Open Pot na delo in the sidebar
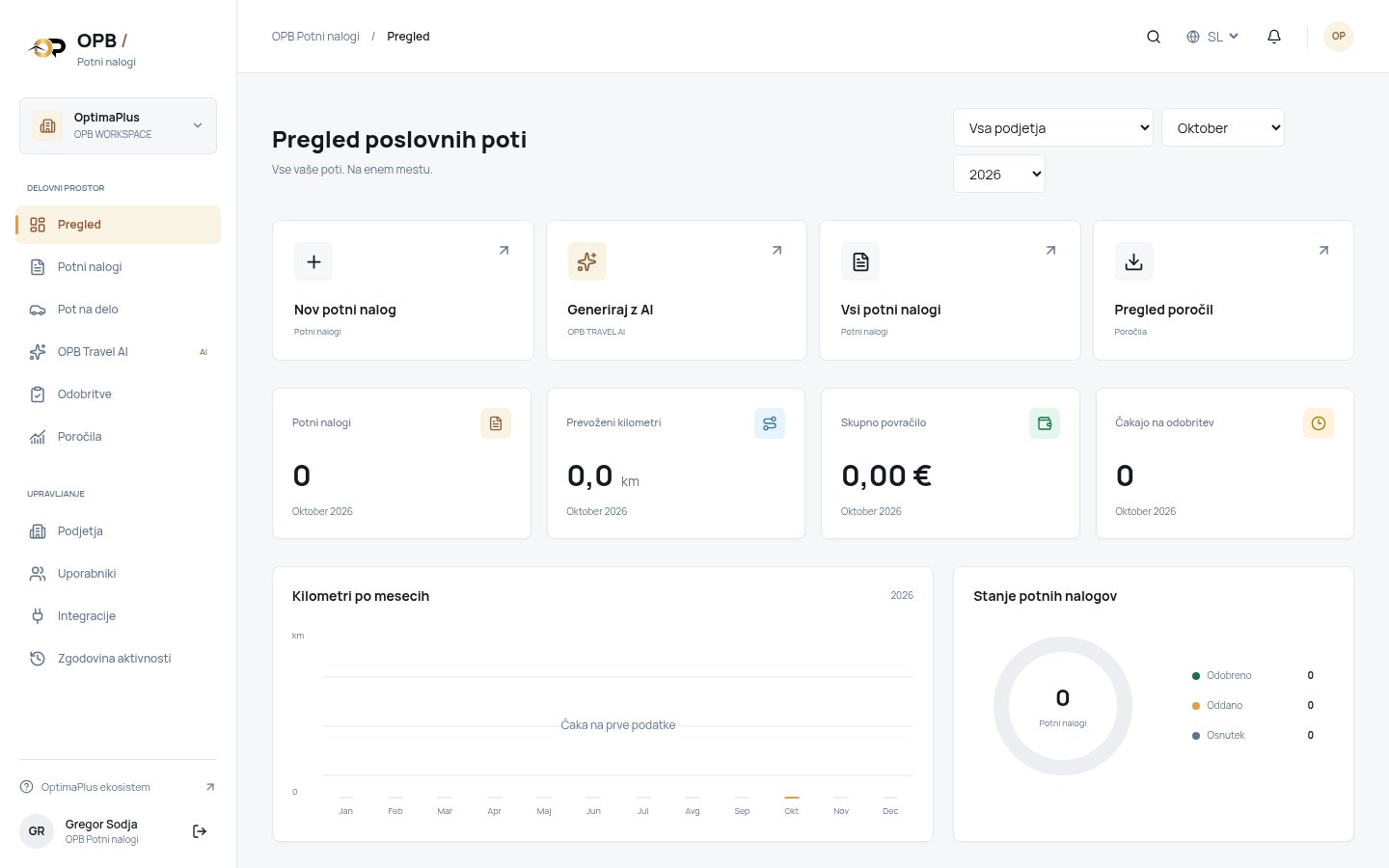 118,310
